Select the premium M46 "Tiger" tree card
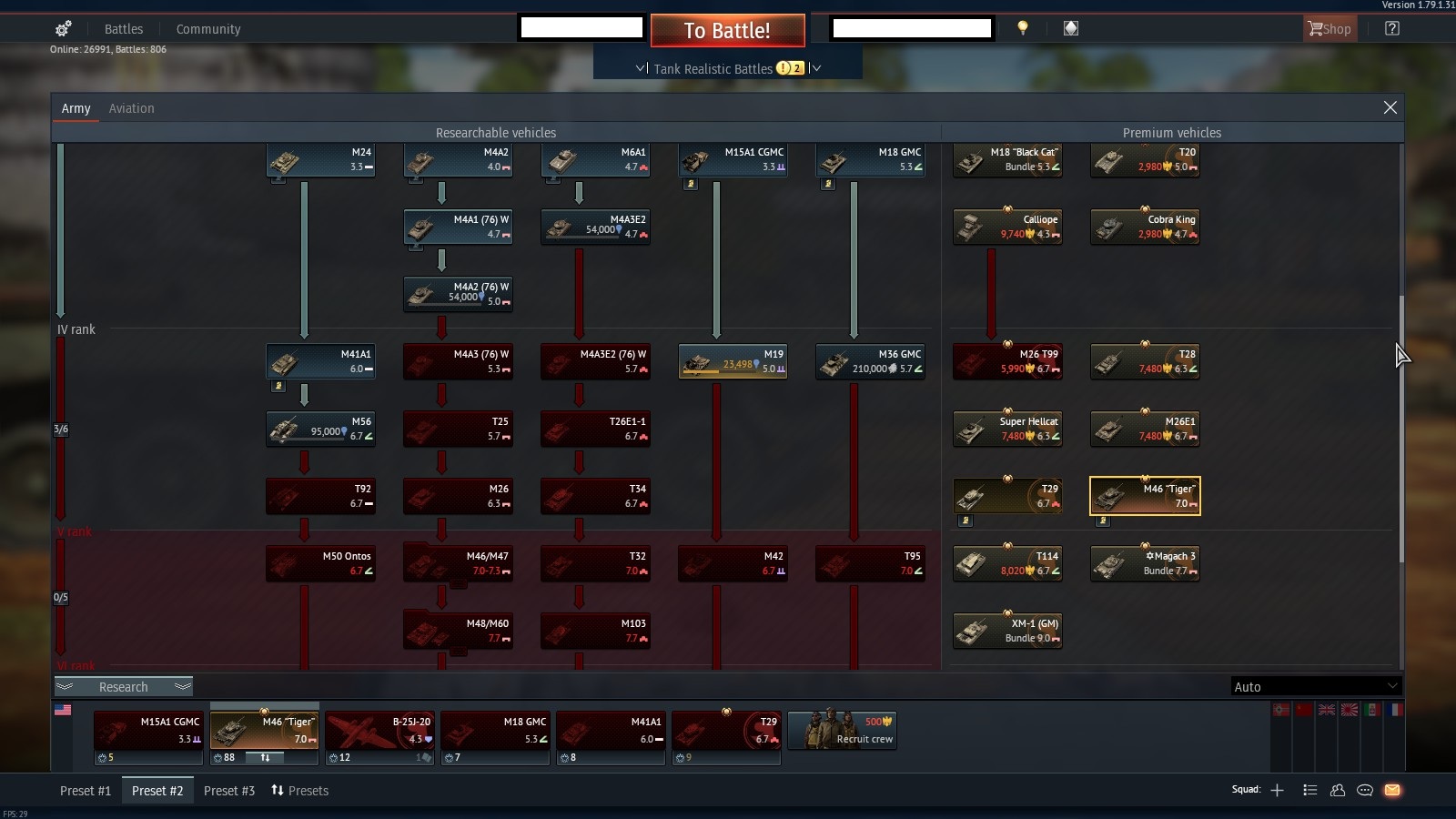Viewport: 1456px width, 819px height. coord(1145,496)
